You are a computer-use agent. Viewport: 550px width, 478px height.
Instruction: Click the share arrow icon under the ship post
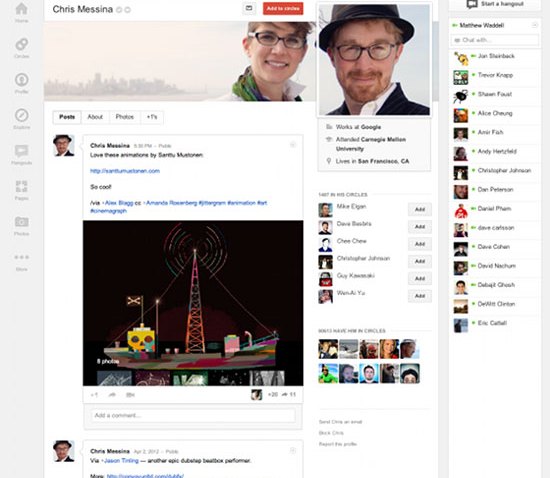(x=112, y=395)
